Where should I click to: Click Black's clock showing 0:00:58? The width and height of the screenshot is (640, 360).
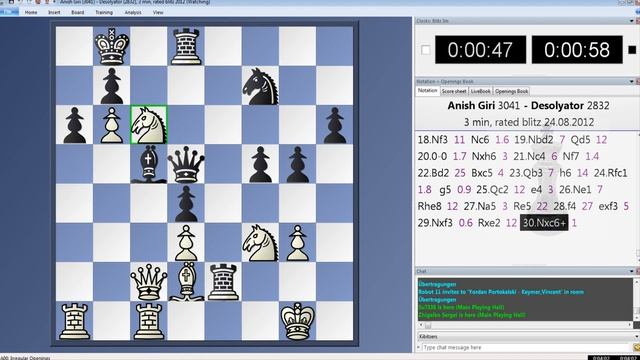click(x=577, y=50)
